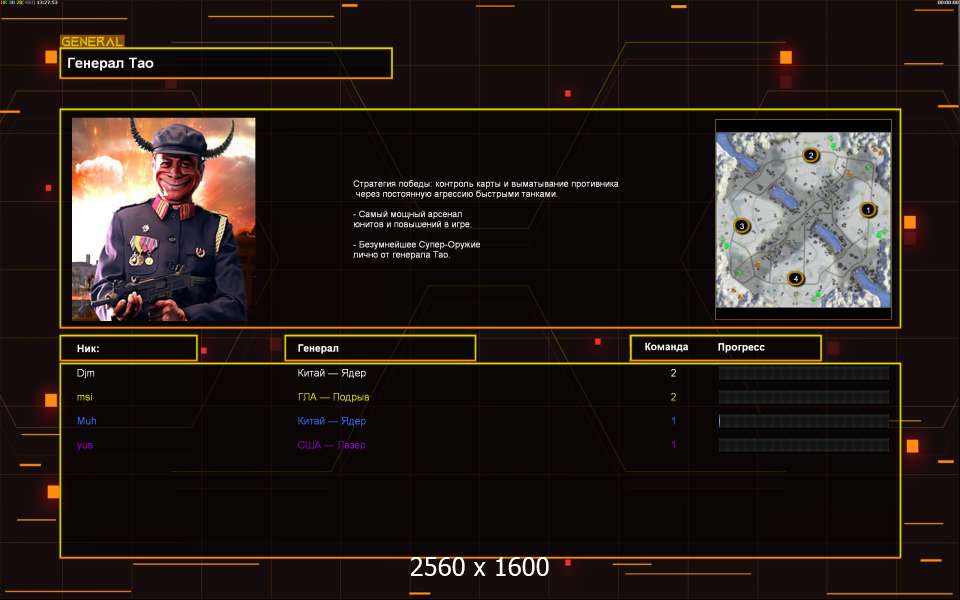This screenshot has height=600, width=960.
Task: Click the 'Прогресс' column header
Action: [741, 347]
